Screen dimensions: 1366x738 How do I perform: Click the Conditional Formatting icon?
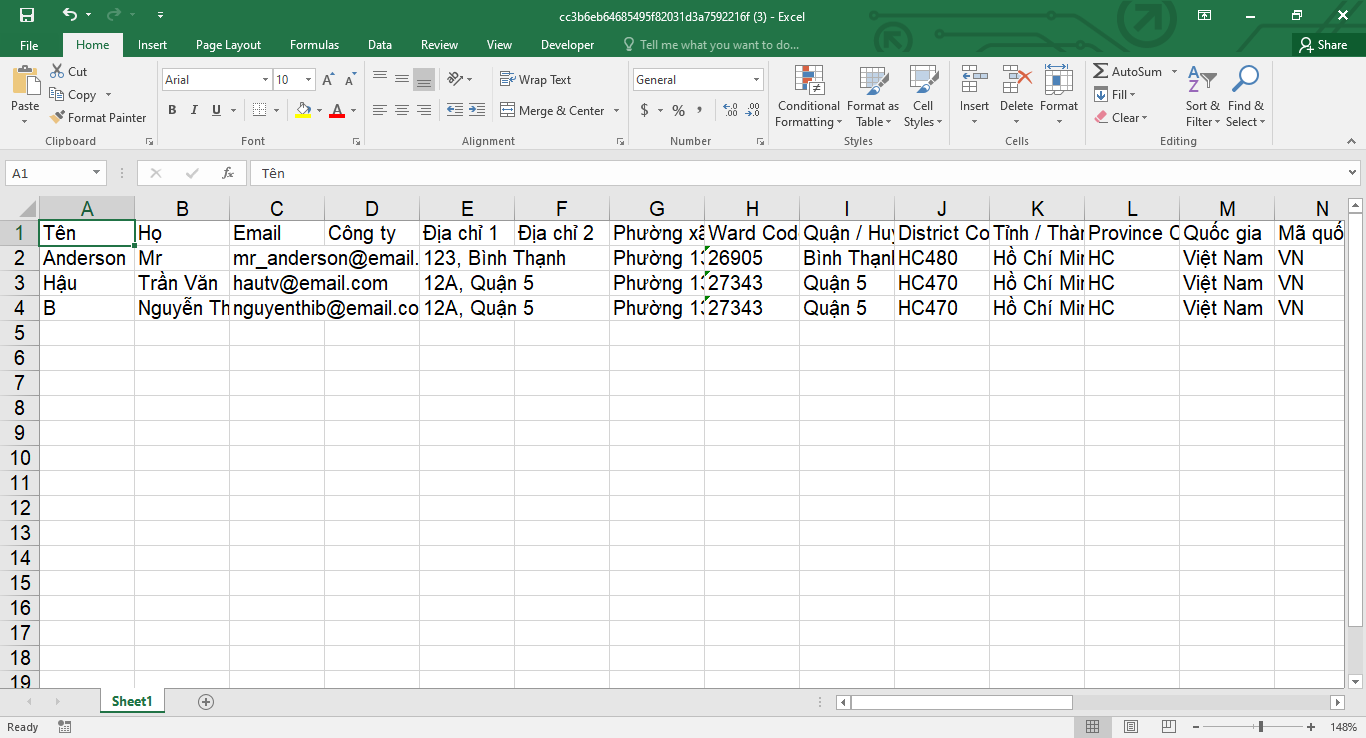808,81
